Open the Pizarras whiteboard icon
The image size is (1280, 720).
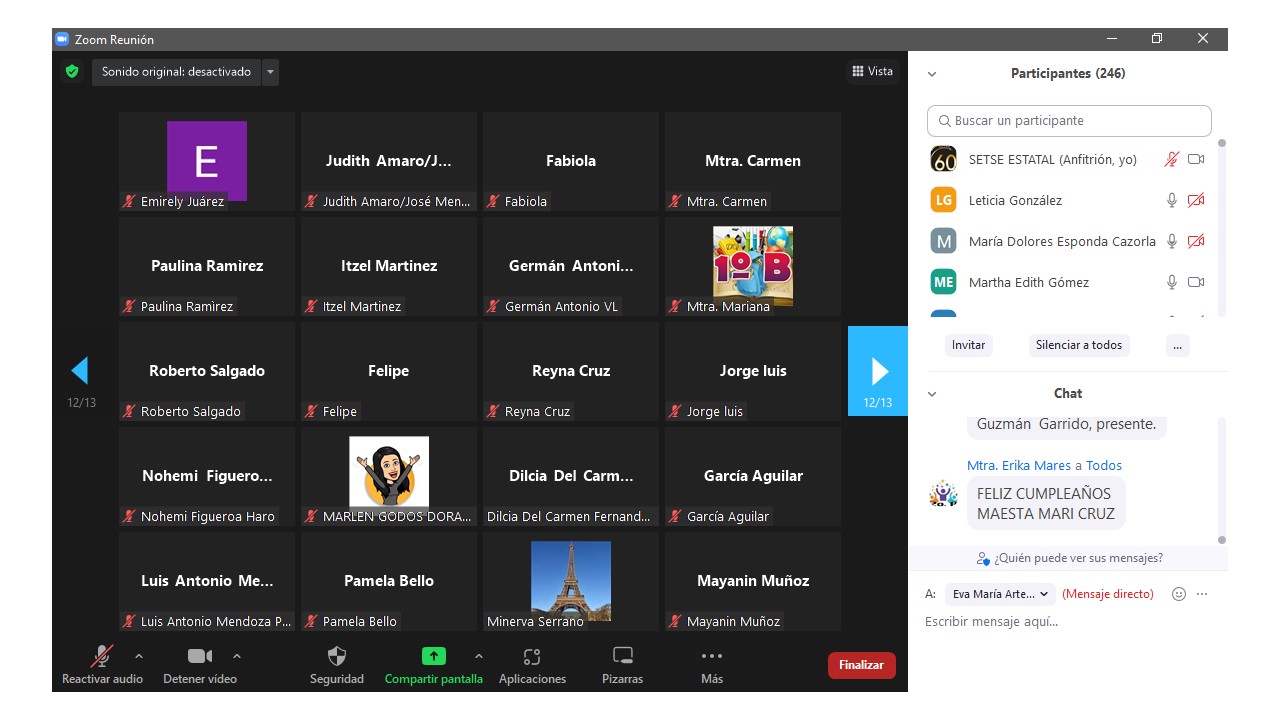tap(623, 656)
